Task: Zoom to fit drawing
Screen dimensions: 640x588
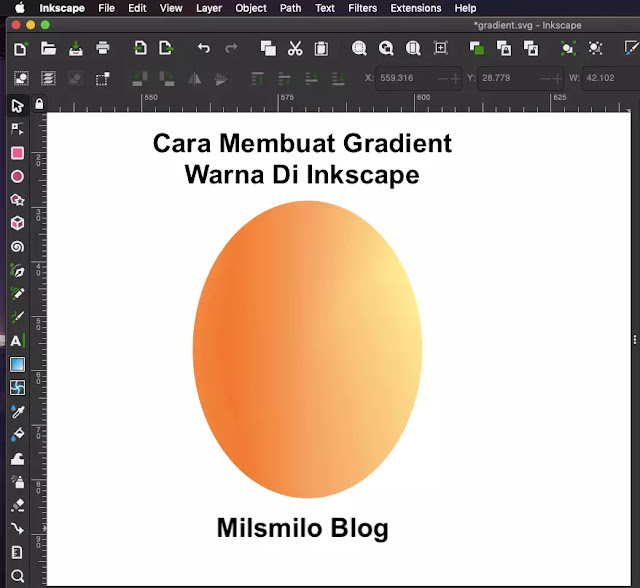Action: tap(386, 49)
